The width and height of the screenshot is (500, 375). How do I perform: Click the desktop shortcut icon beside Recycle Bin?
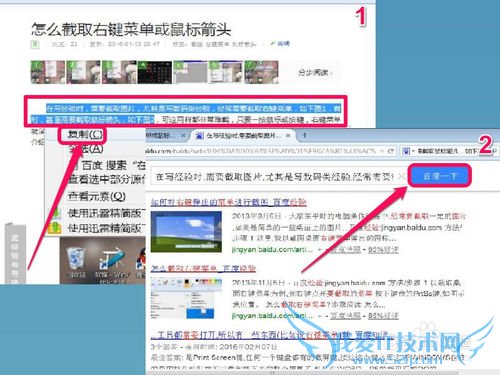(x=112, y=264)
